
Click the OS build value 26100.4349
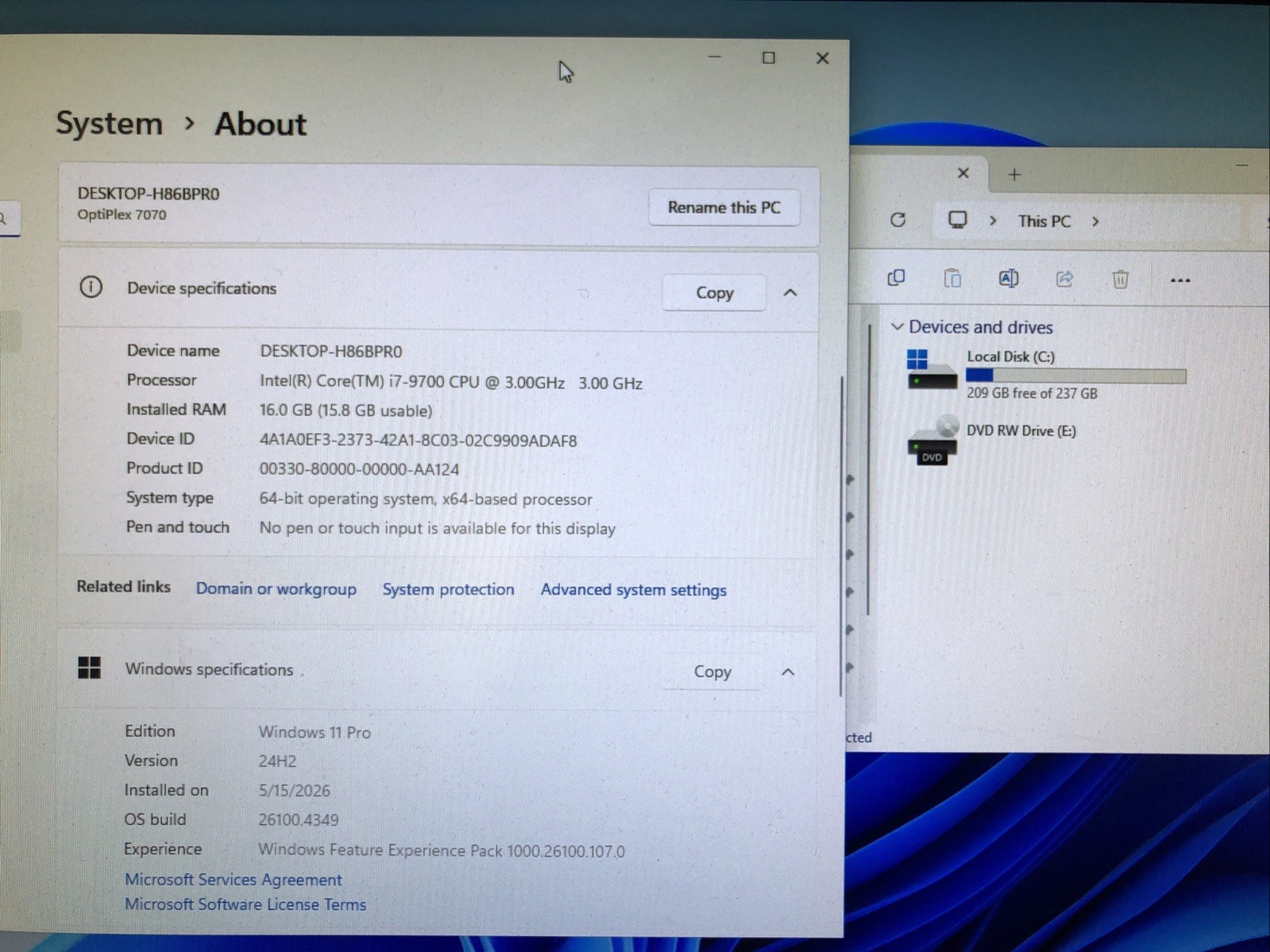click(x=299, y=820)
